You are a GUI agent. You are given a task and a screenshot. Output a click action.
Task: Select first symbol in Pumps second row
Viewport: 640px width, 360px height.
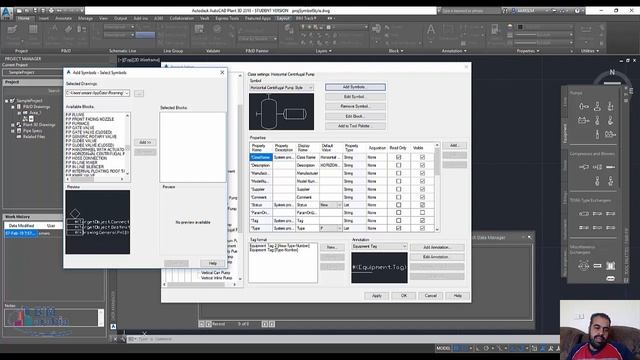[x=584, y=120]
